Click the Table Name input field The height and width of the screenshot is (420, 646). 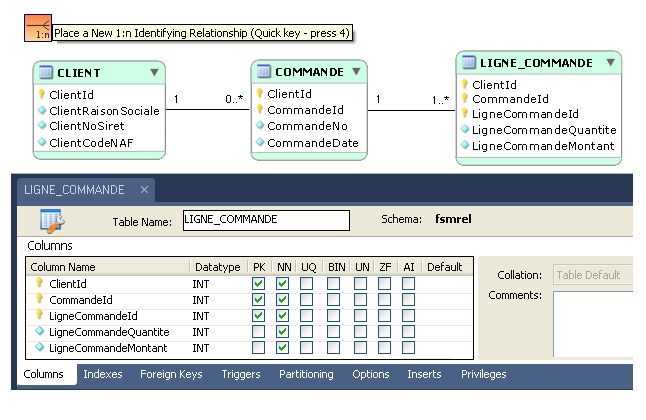click(266, 220)
